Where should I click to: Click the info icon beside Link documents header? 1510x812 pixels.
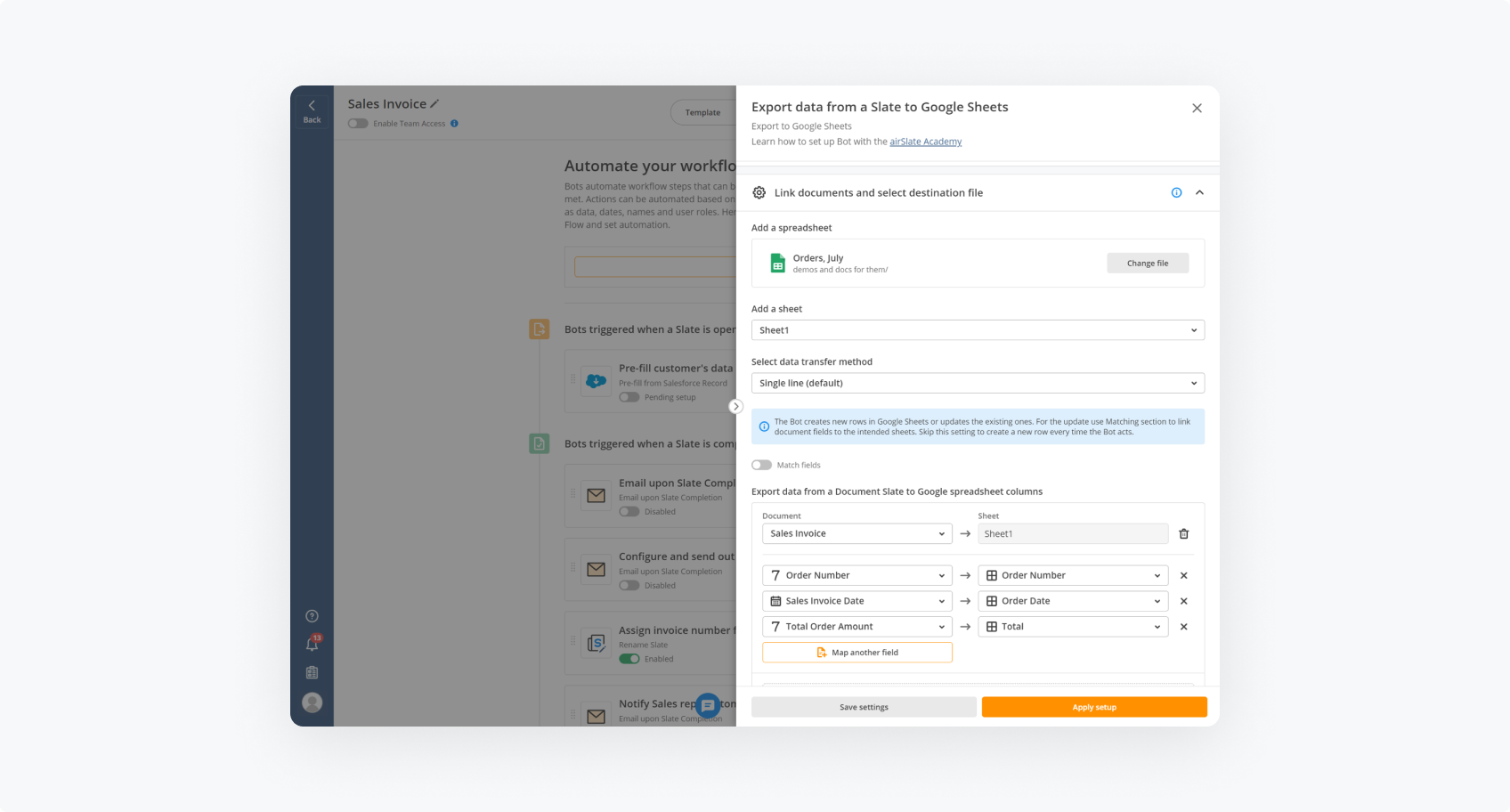pyautogui.click(x=1176, y=193)
